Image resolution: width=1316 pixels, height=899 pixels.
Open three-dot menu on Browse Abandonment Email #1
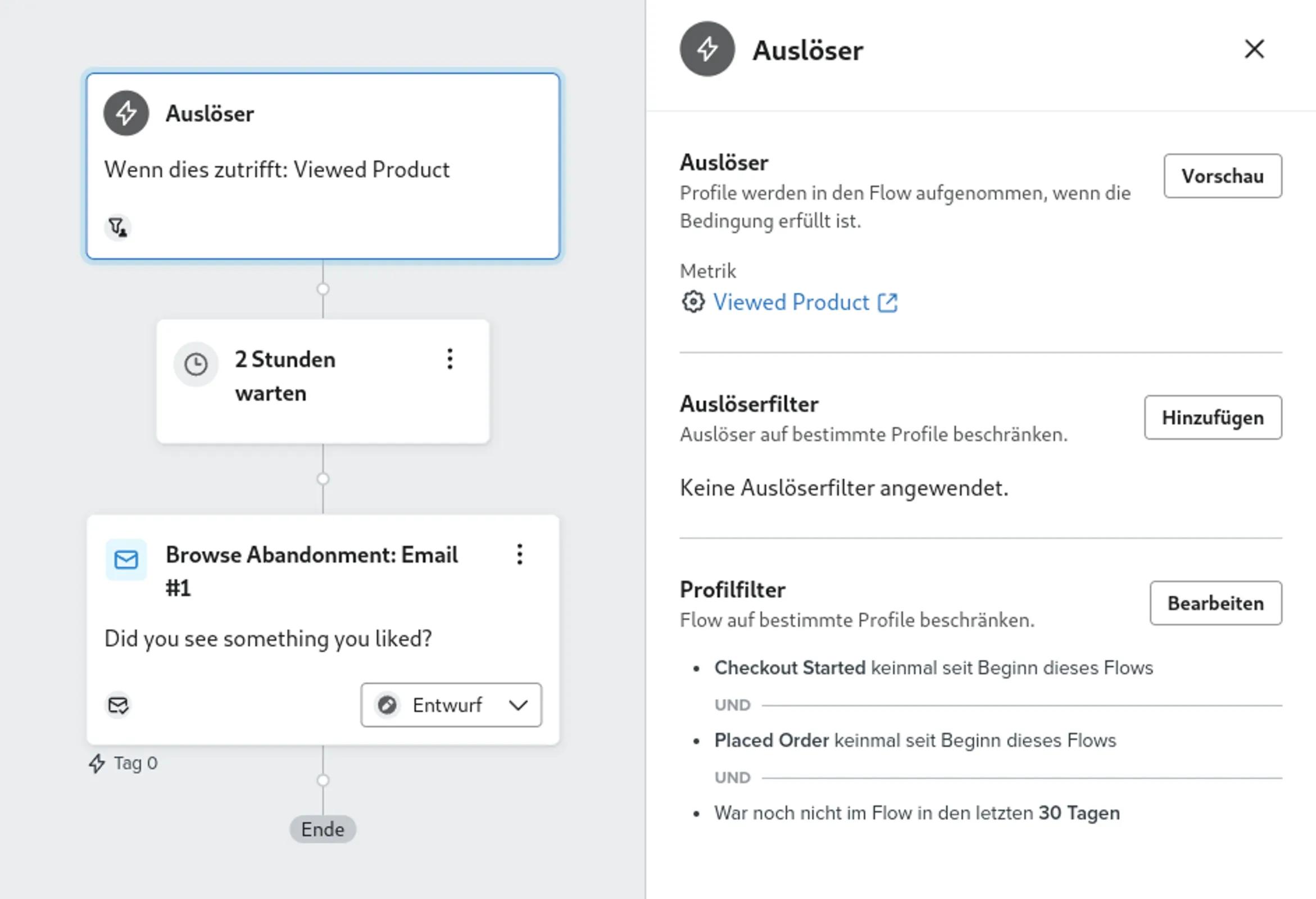(x=520, y=554)
